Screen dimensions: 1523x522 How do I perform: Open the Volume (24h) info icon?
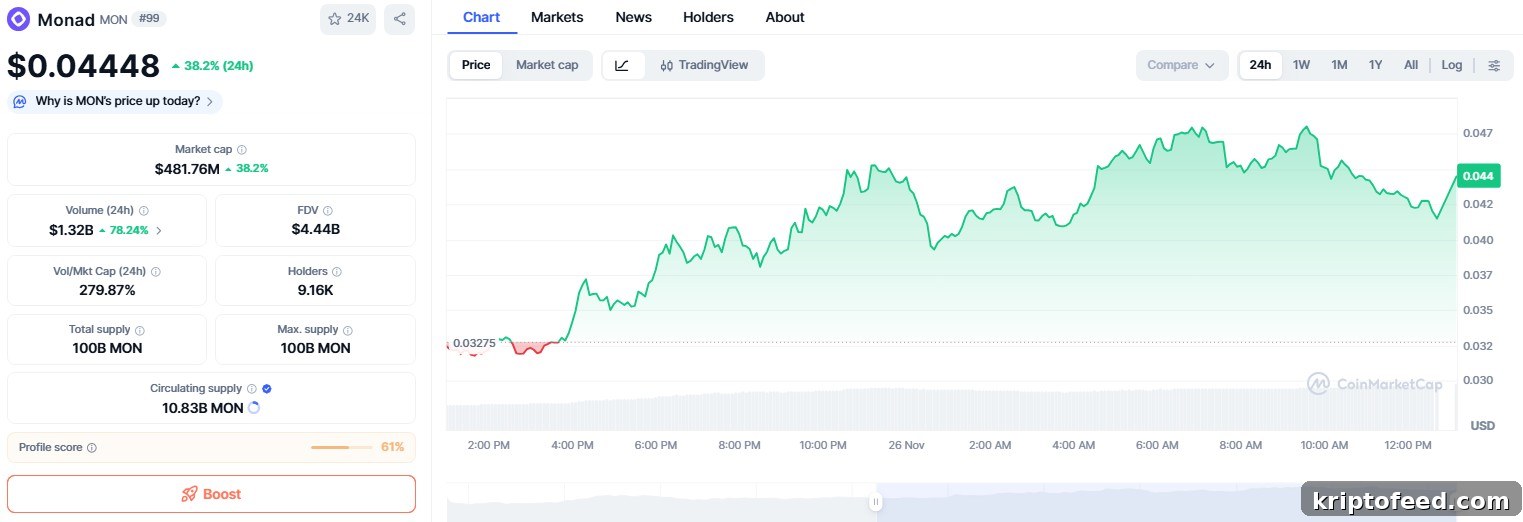144,211
